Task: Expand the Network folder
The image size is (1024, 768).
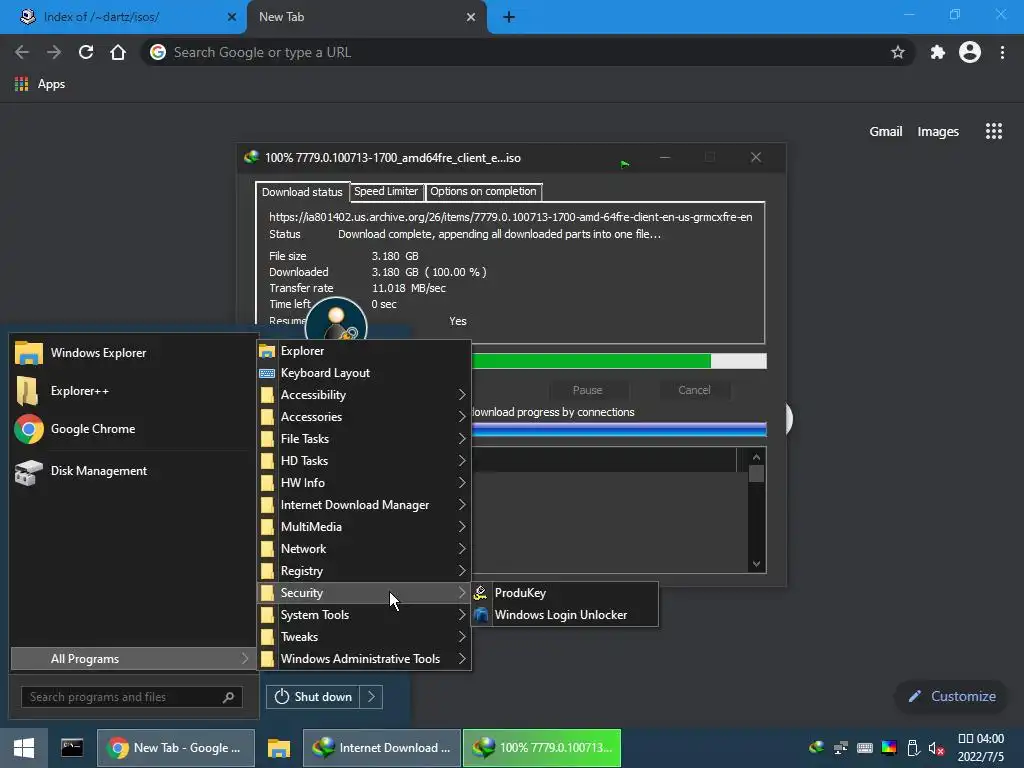Action: pyautogui.click(x=364, y=549)
